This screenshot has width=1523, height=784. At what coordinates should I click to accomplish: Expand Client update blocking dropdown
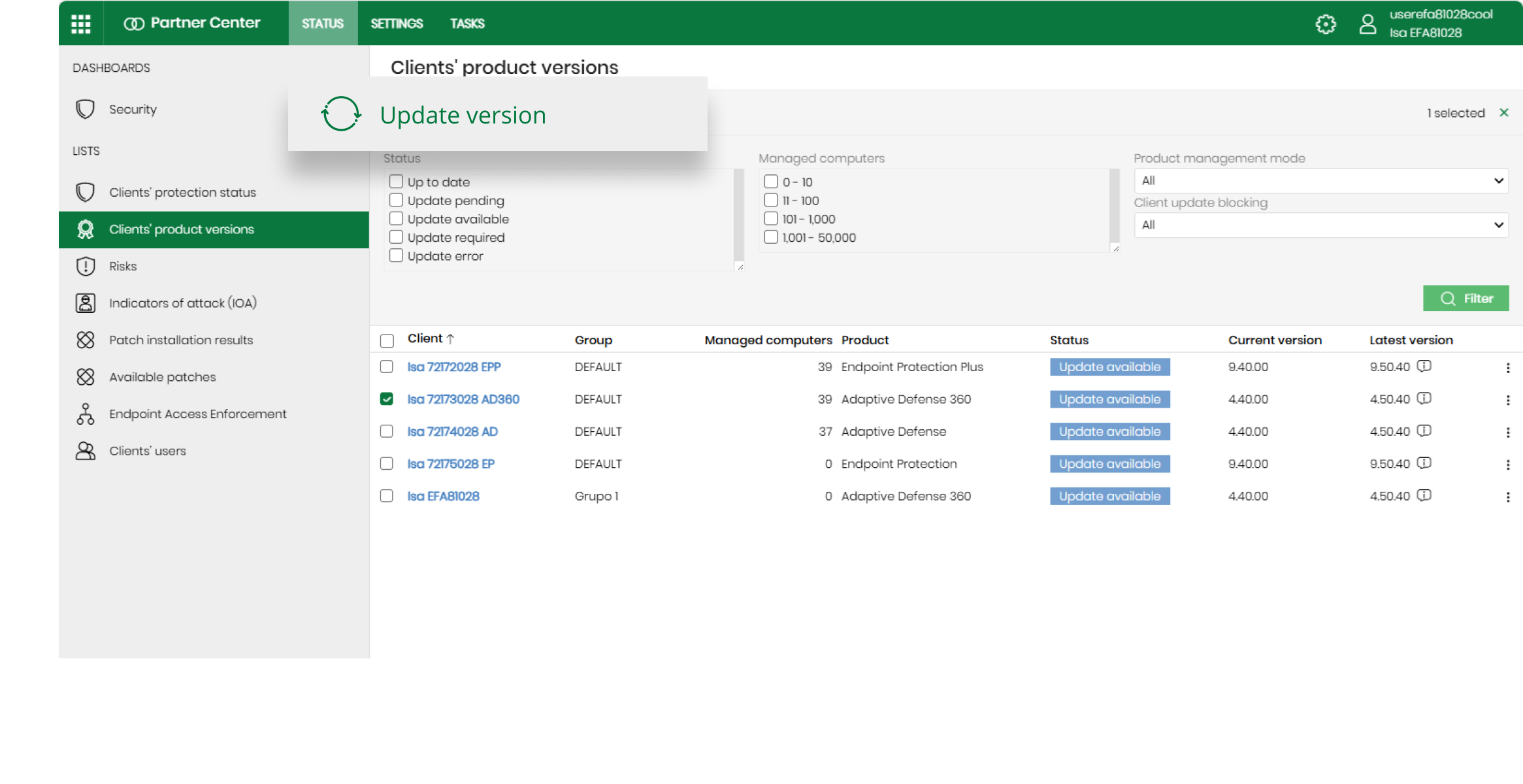coord(1321,225)
